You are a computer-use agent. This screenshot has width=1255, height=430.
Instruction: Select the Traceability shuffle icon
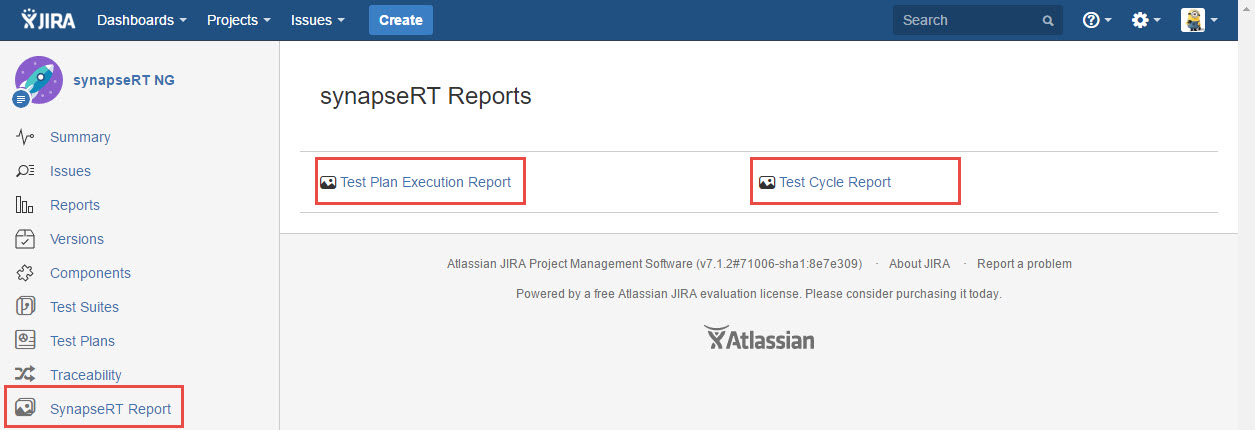pyautogui.click(x=26, y=375)
